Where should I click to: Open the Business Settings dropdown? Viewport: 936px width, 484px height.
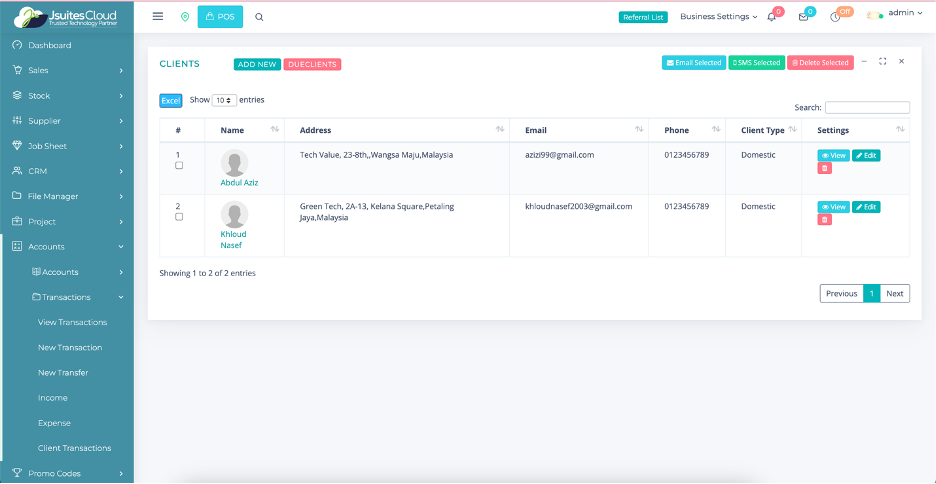[x=718, y=17]
